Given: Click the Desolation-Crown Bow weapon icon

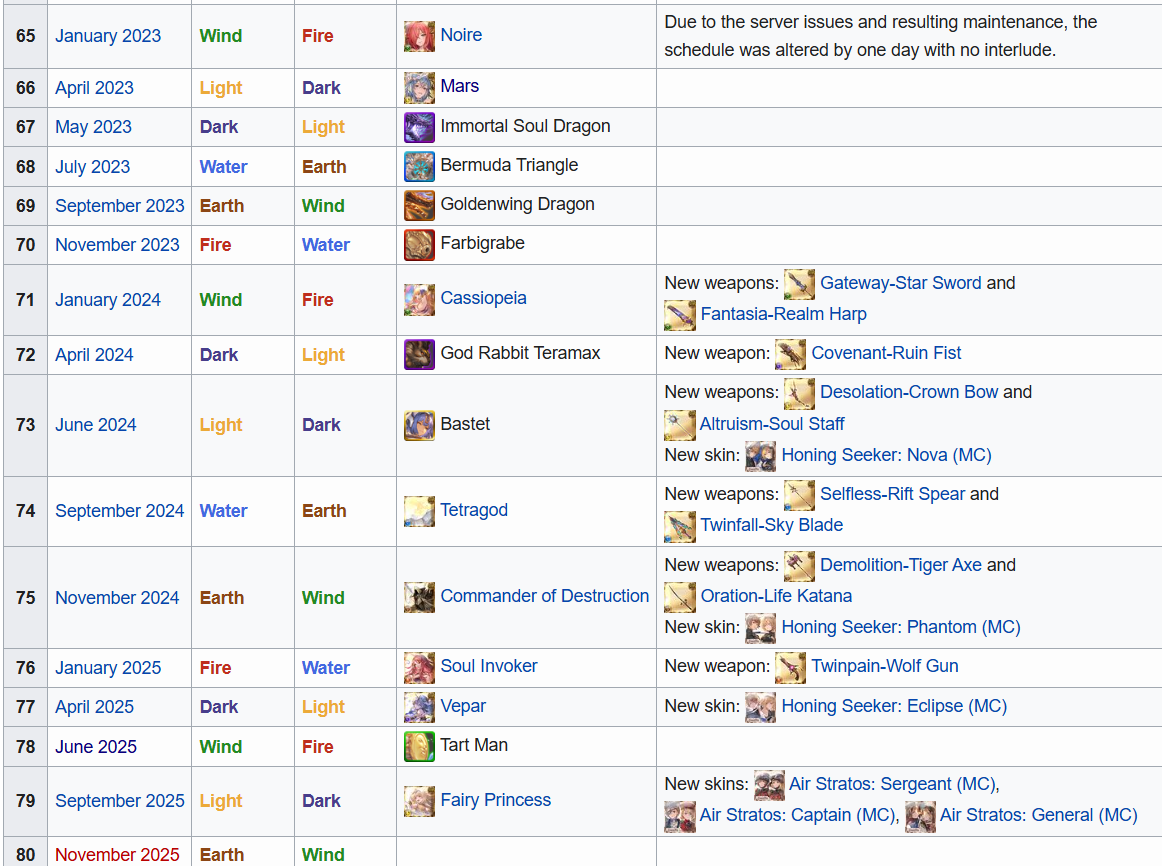Looking at the screenshot, I should pos(800,394).
